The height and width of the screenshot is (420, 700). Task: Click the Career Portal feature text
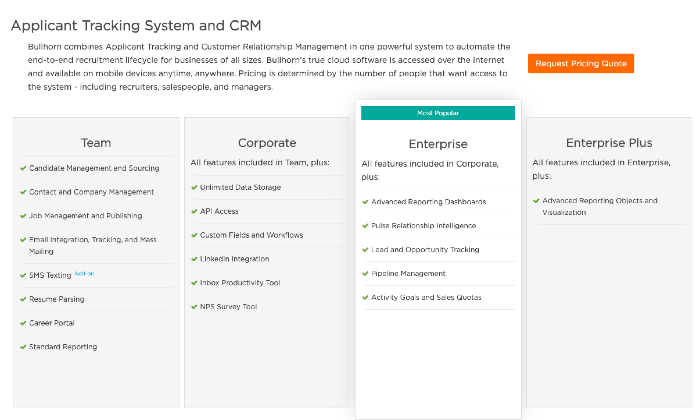[52, 323]
